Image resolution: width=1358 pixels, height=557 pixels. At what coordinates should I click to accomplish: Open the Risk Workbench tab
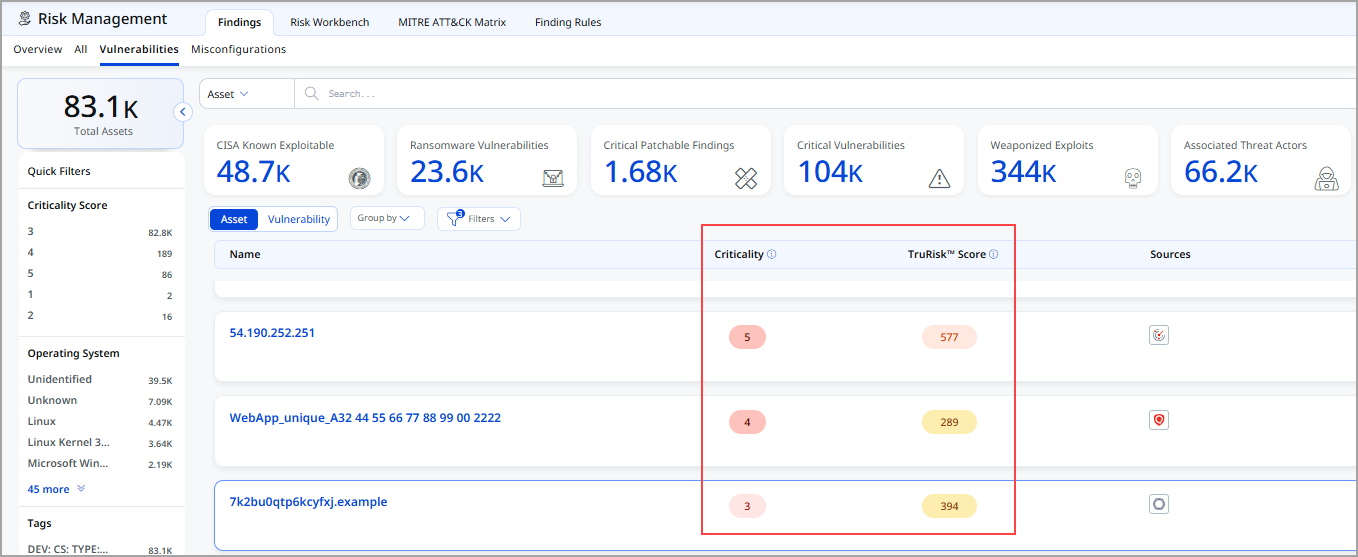tap(329, 22)
